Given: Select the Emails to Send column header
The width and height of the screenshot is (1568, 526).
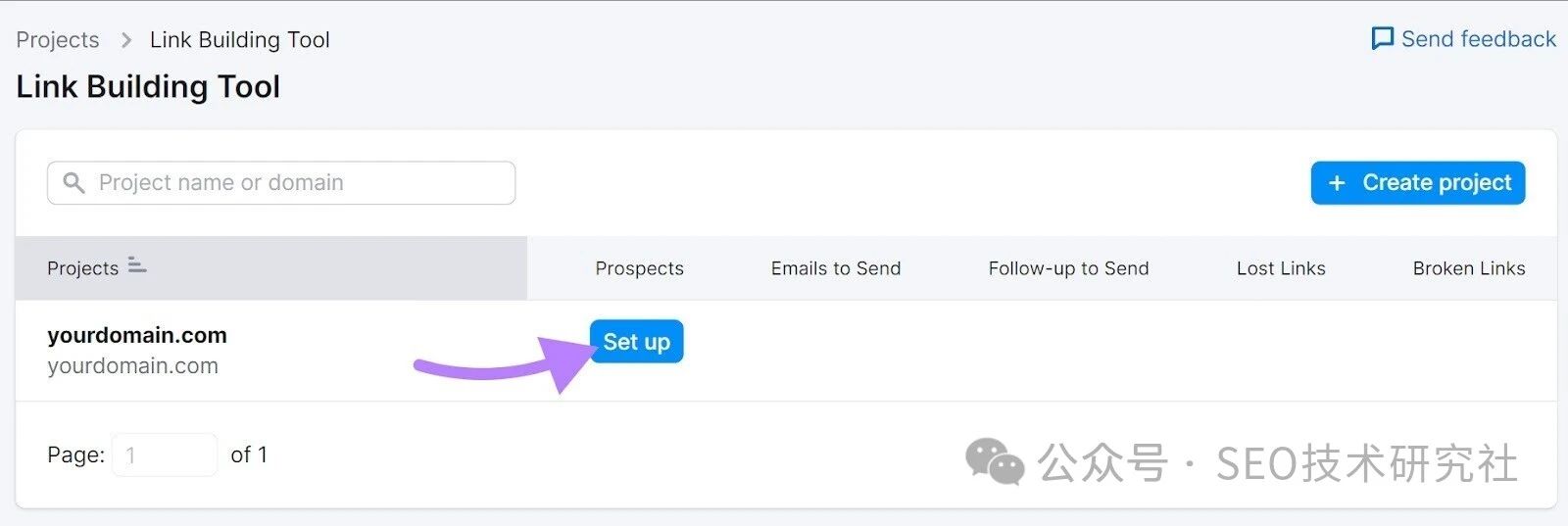Looking at the screenshot, I should [x=836, y=268].
